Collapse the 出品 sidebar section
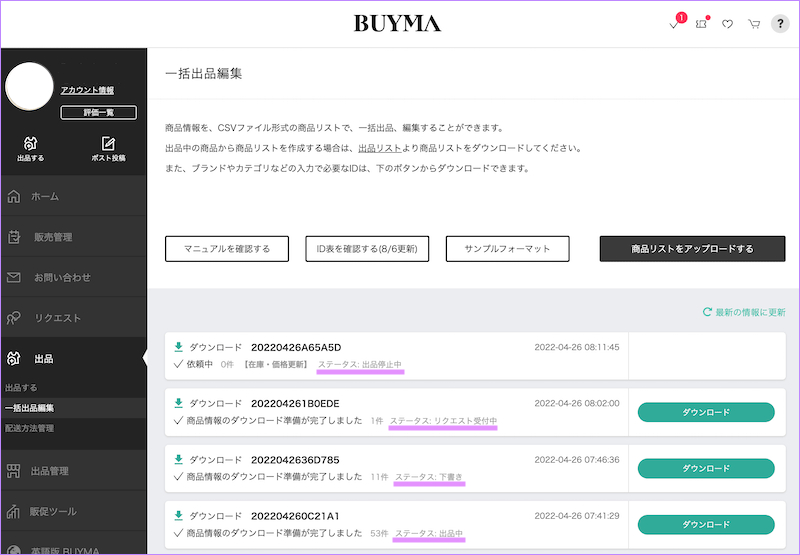Screen dimensions: 800x555 pyautogui.click(x=73, y=358)
